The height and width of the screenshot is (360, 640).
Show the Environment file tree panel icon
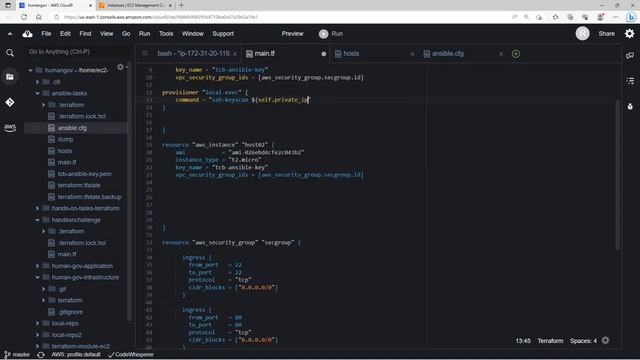[x=10, y=77]
